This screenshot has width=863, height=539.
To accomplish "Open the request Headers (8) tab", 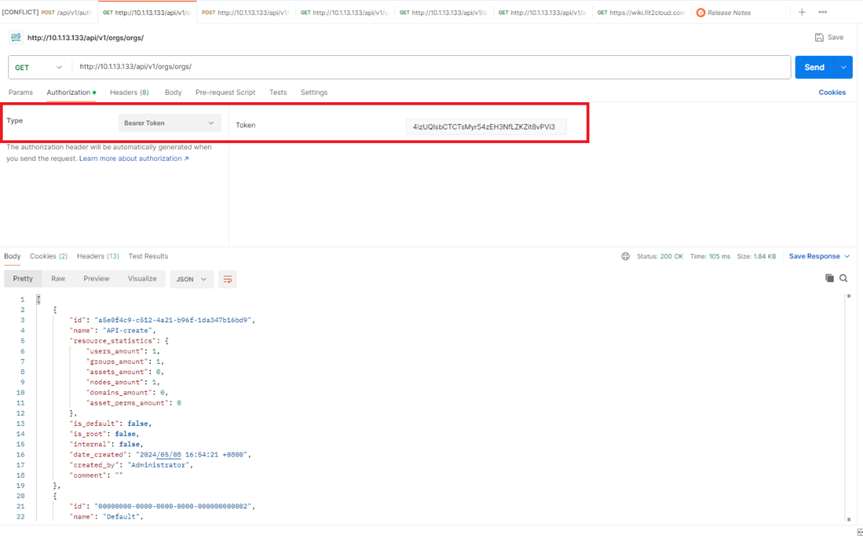I will click(129, 92).
